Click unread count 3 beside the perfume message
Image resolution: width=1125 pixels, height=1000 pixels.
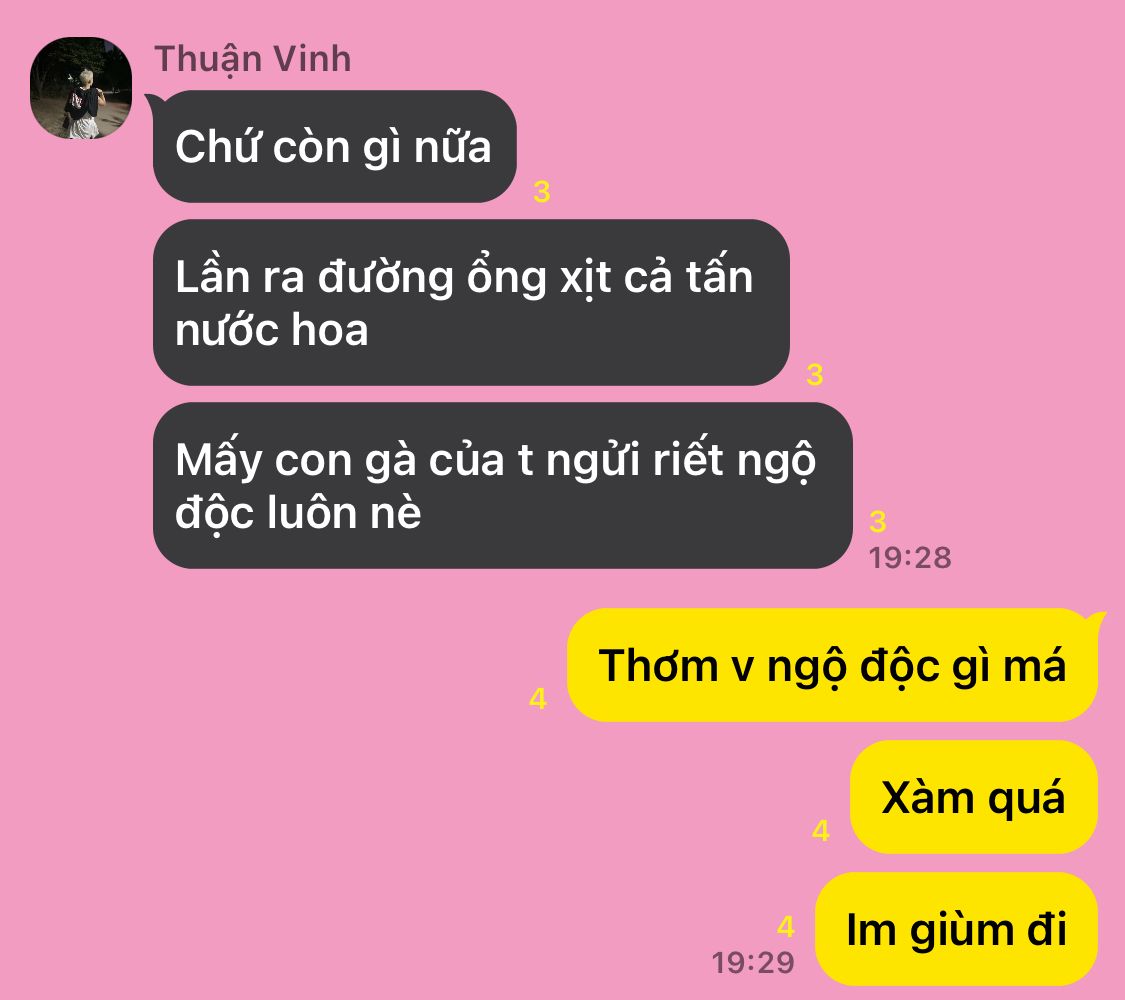click(x=814, y=374)
